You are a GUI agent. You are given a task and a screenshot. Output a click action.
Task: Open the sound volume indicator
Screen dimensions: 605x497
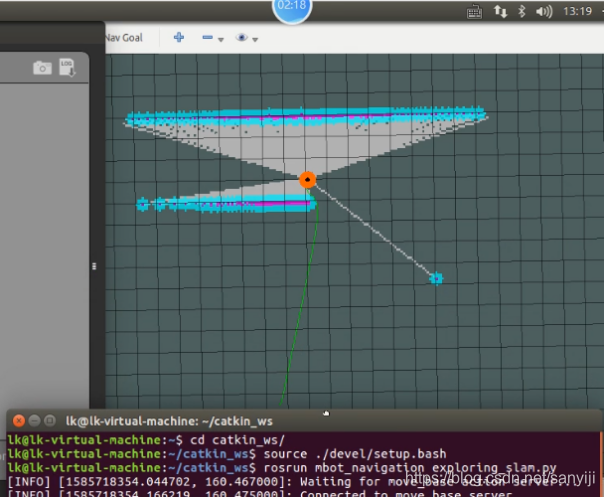click(544, 12)
